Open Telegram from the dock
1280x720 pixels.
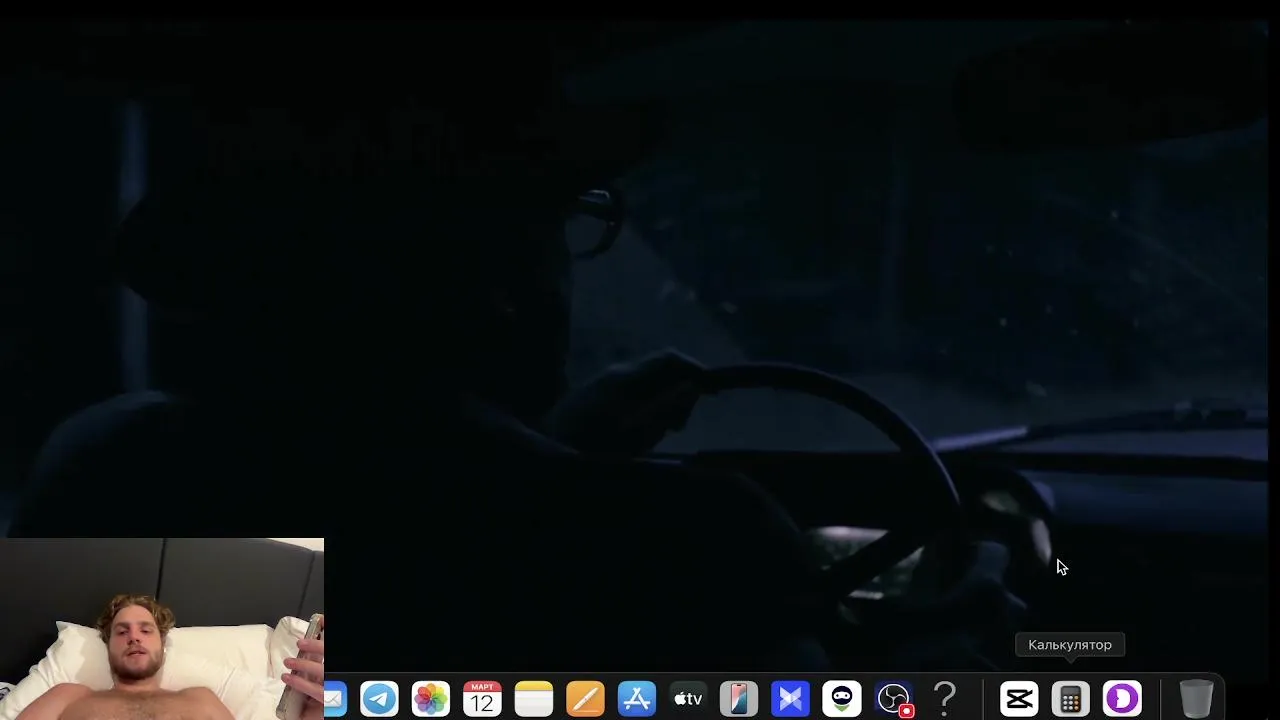tap(379, 698)
